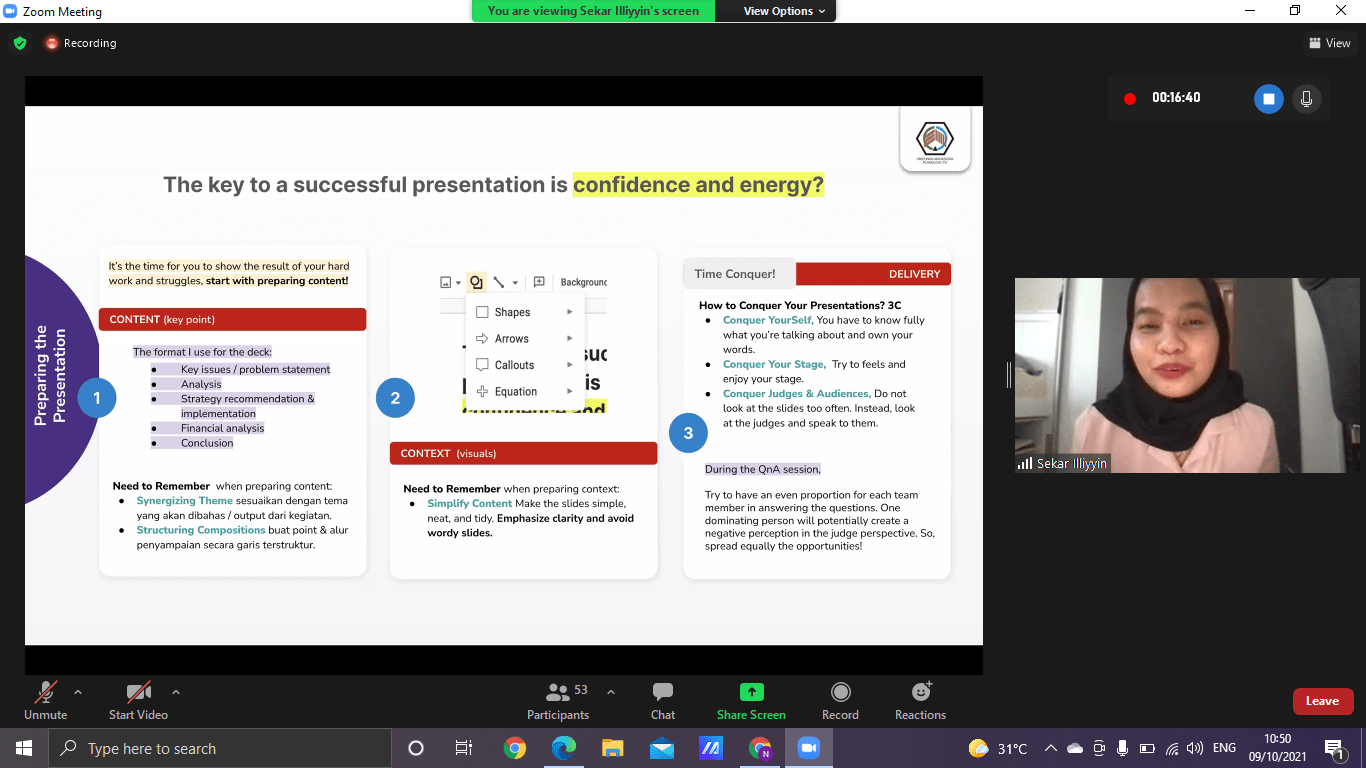Expand audio options arrow next to Unmute

click(x=78, y=692)
